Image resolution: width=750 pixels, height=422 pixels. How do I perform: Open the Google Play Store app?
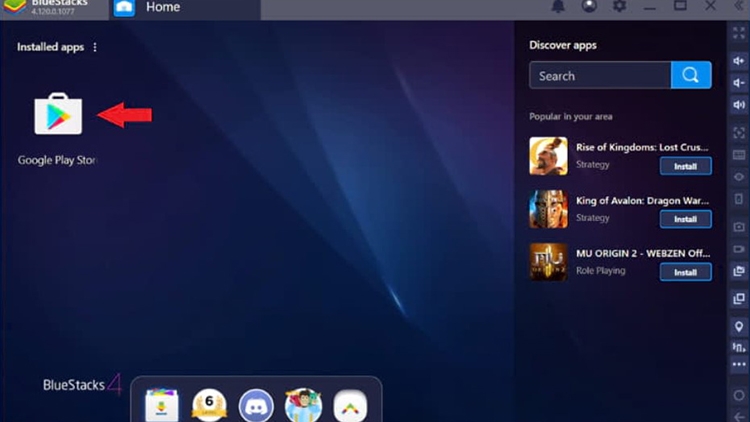(58, 114)
